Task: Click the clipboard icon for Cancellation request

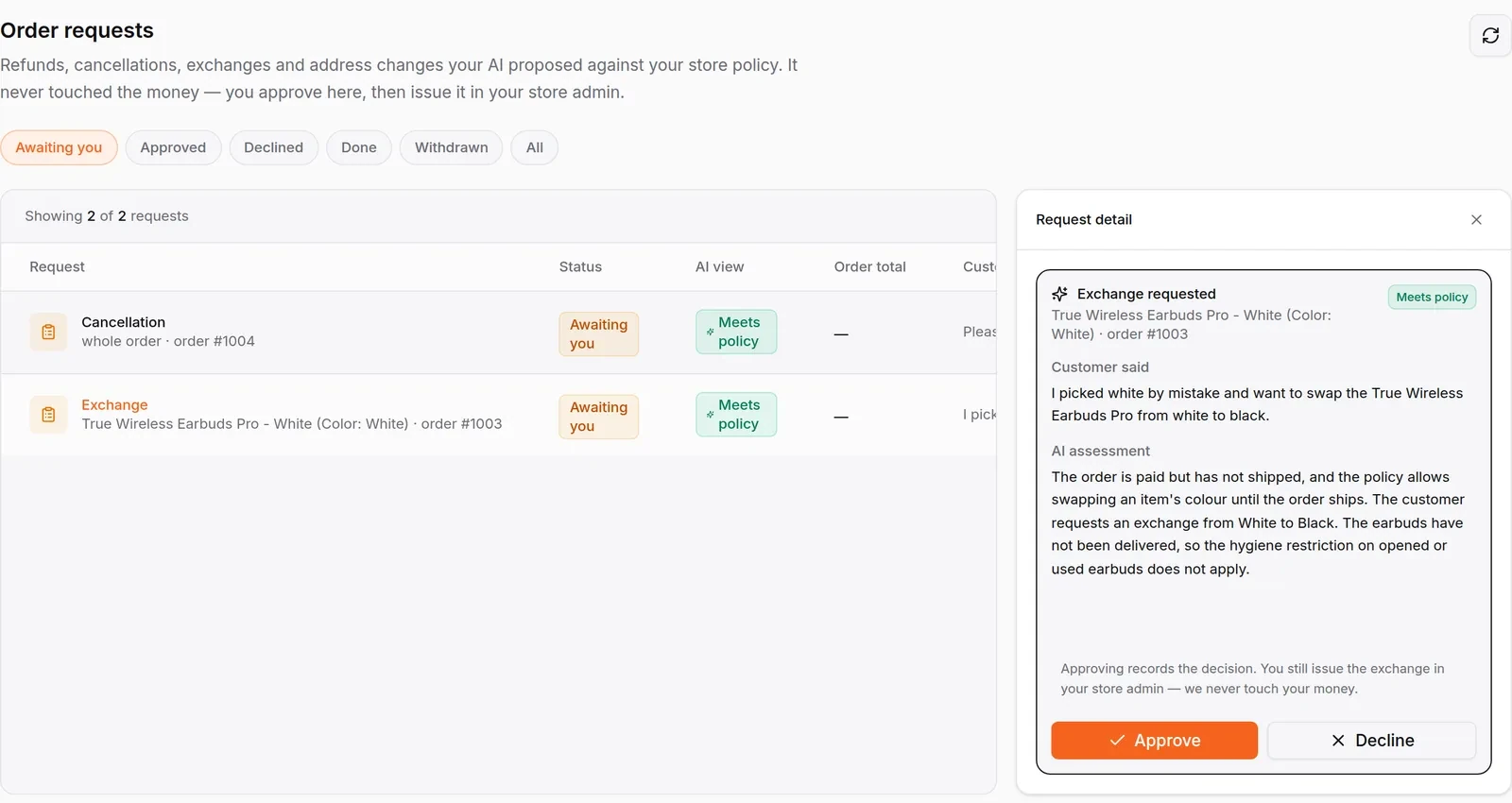Action: point(48,333)
